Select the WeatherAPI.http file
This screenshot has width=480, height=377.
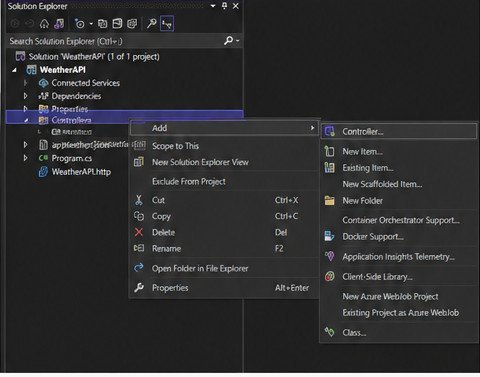pos(81,172)
